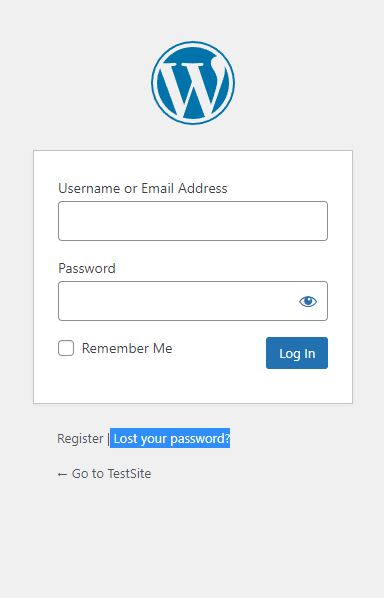The image size is (384, 598).
Task: Focus the Username or Email Address field
Action: tap(193, 221)
